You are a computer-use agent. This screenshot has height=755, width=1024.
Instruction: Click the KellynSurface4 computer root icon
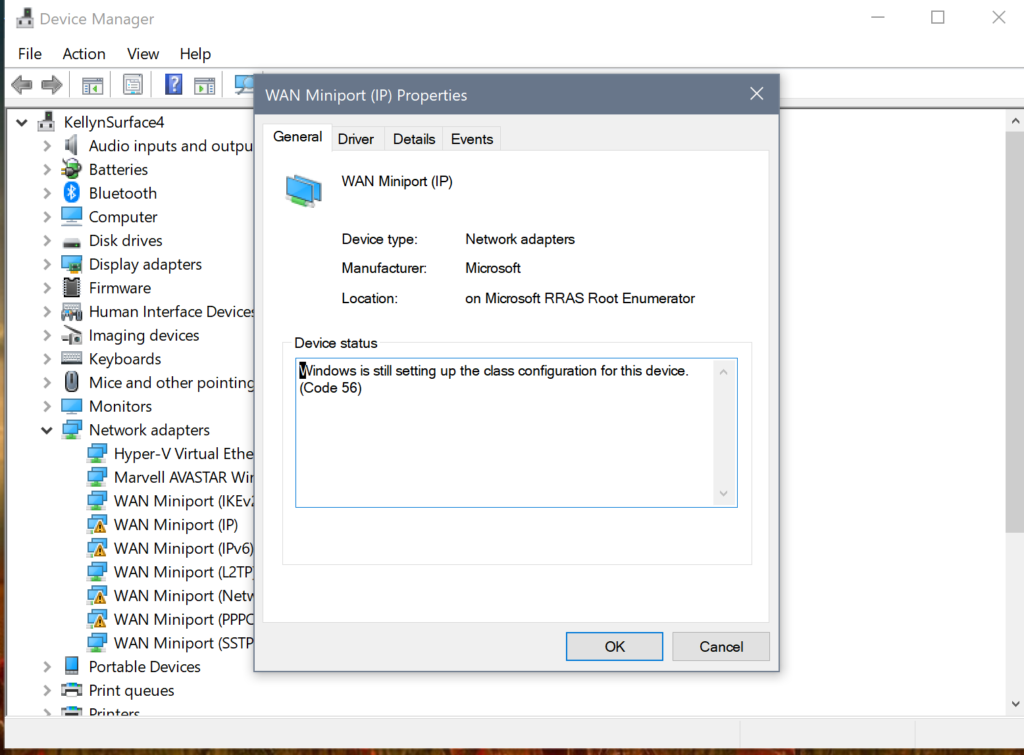point(46,121)
